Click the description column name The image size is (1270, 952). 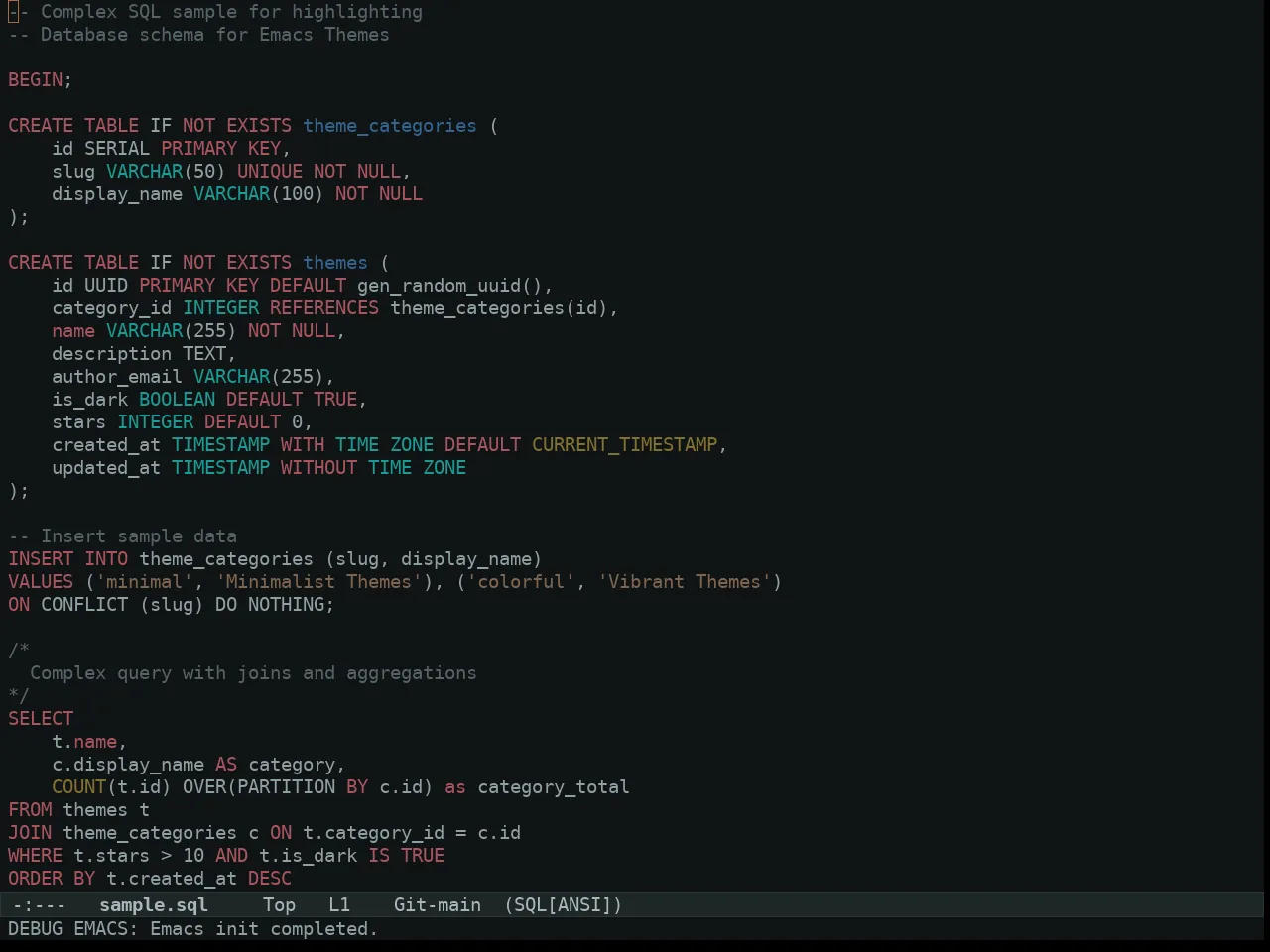pyautogui.click(x=112, y=354)
